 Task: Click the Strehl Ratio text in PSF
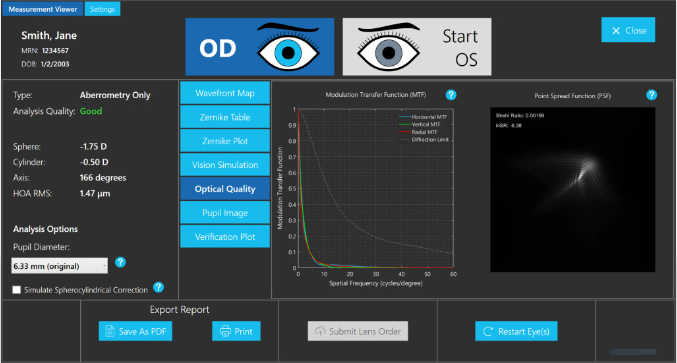tap(520, 116)
